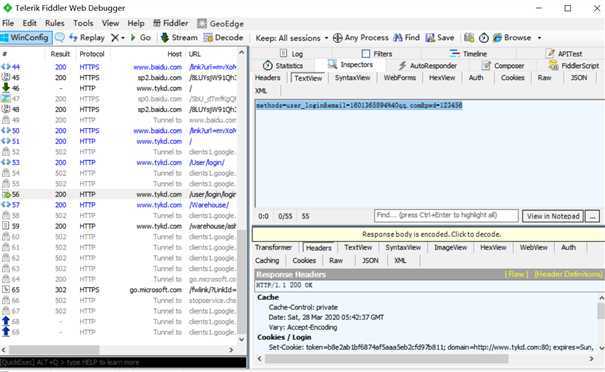This screenshot has width=605, height=372.
Task: Expand the Browse dropdown arrow
Action: pos(539,38)
